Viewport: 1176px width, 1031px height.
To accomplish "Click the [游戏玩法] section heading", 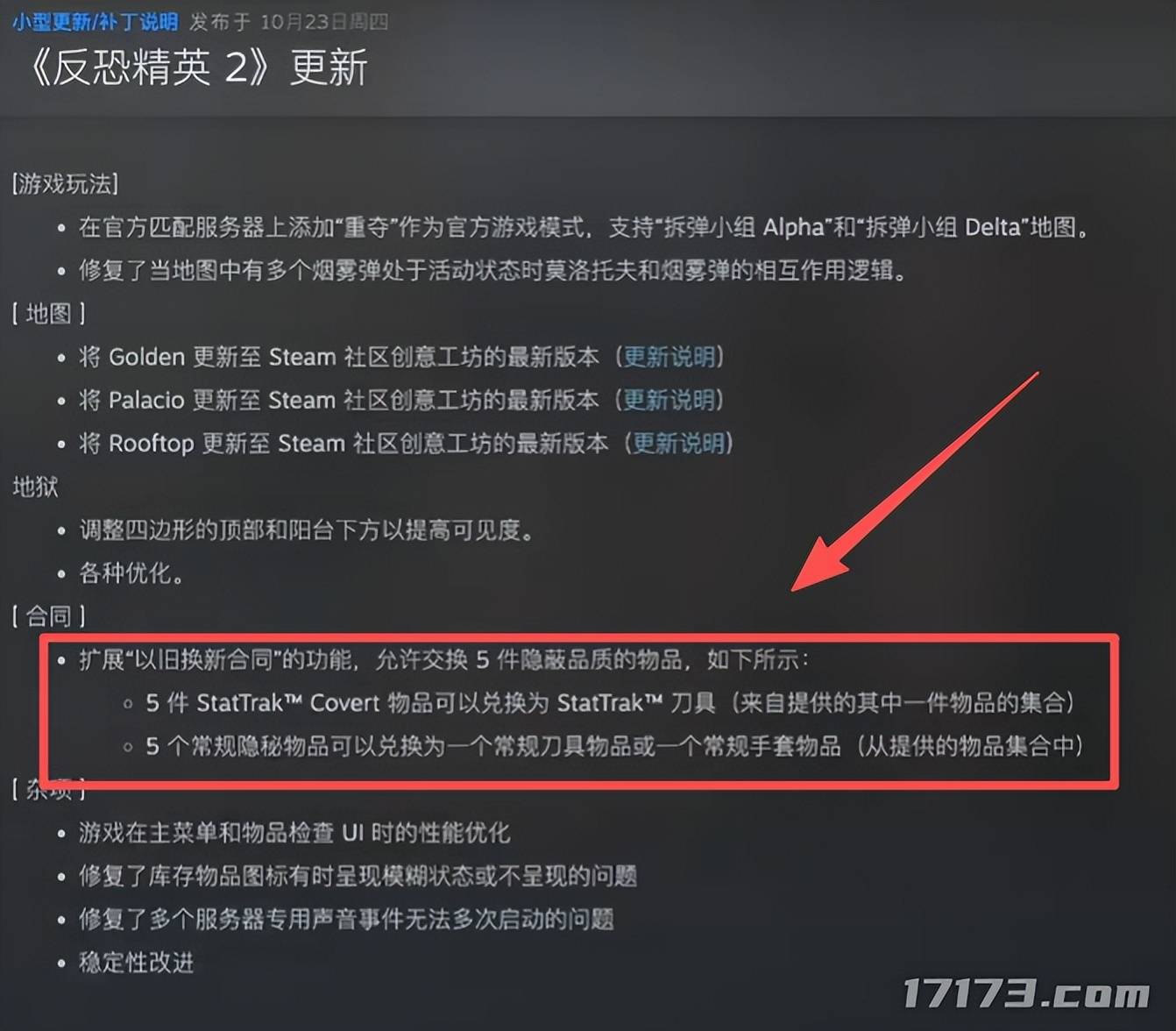I will [x=65, y=184].
